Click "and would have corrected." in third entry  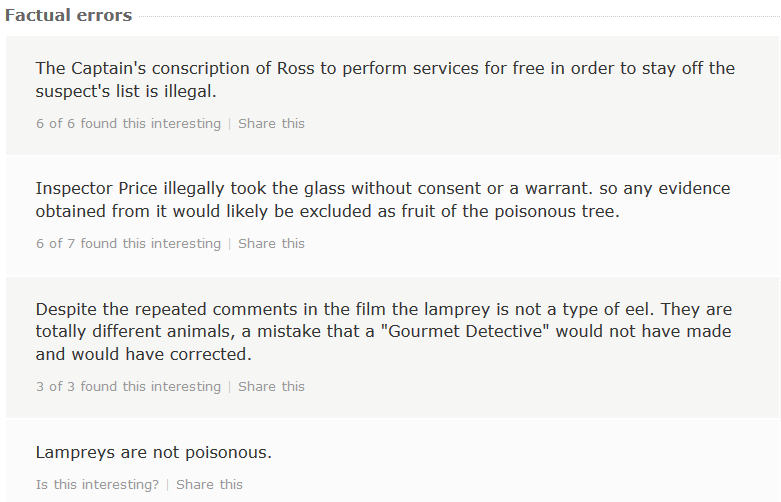coord(144,354)
